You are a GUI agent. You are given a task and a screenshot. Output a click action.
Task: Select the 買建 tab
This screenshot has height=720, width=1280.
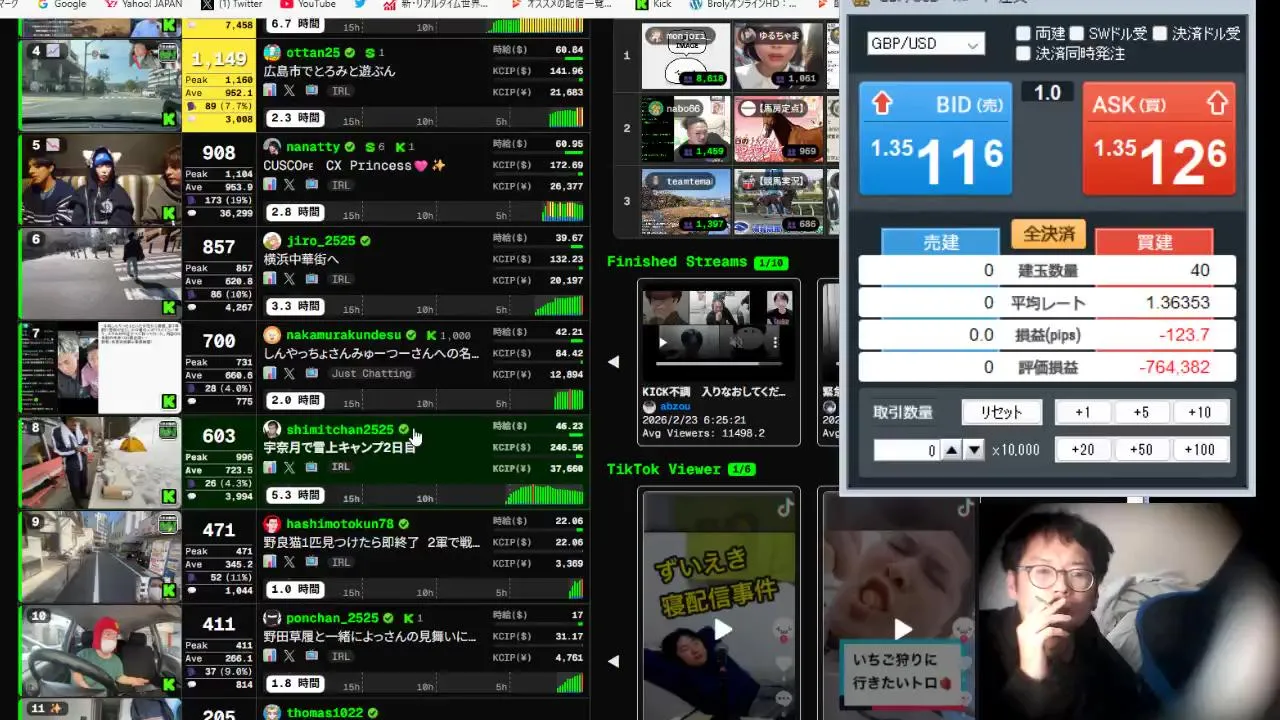tap(1154, 242)
